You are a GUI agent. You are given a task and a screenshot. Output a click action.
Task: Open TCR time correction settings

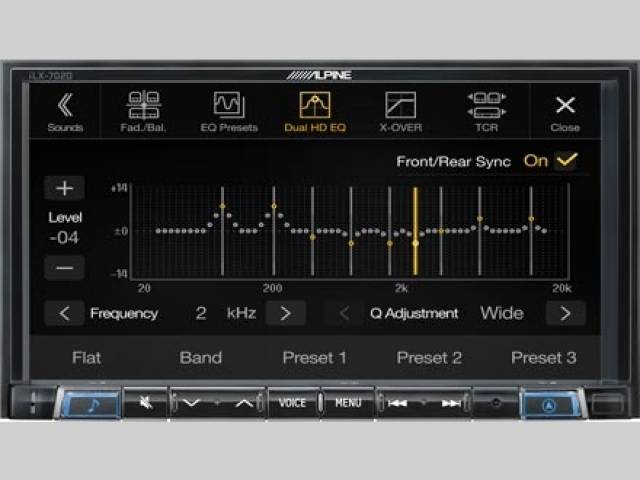(487, 112)
